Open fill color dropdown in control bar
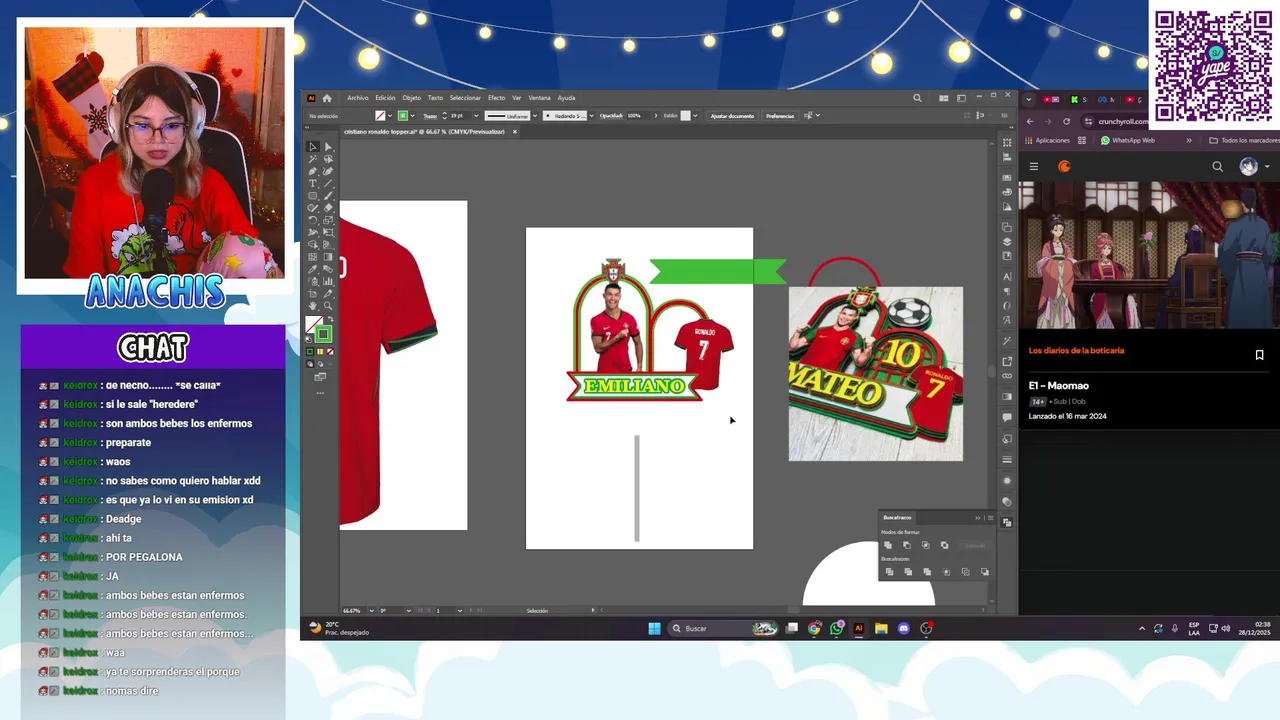 (x=390, y=115)
